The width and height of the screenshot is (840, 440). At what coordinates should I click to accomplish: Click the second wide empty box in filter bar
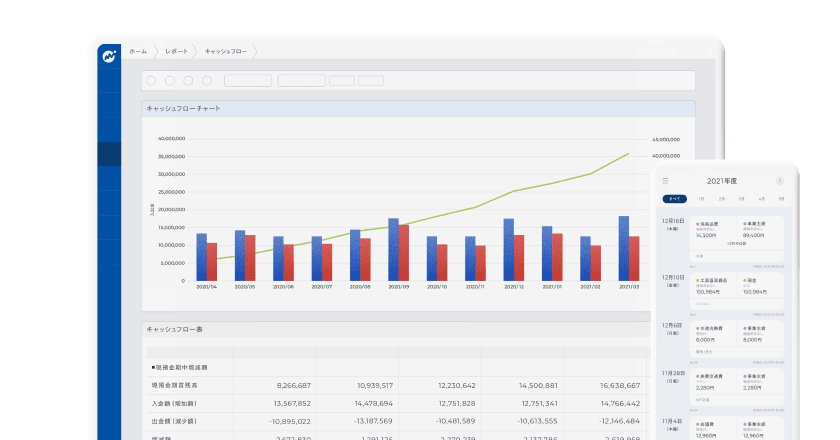tap(302, 80)
